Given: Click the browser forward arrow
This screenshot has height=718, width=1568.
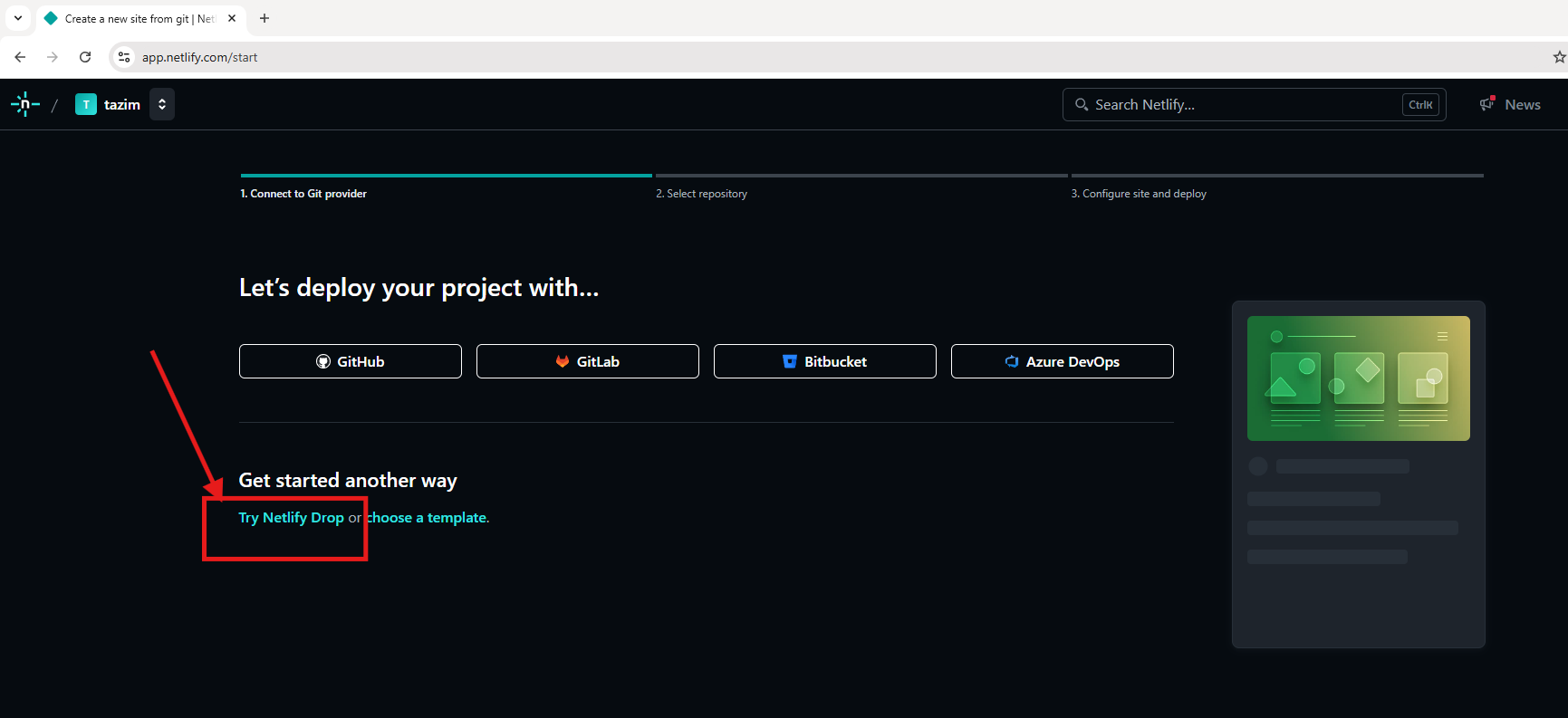Looking at the screenshot, I should pos(53,57).
